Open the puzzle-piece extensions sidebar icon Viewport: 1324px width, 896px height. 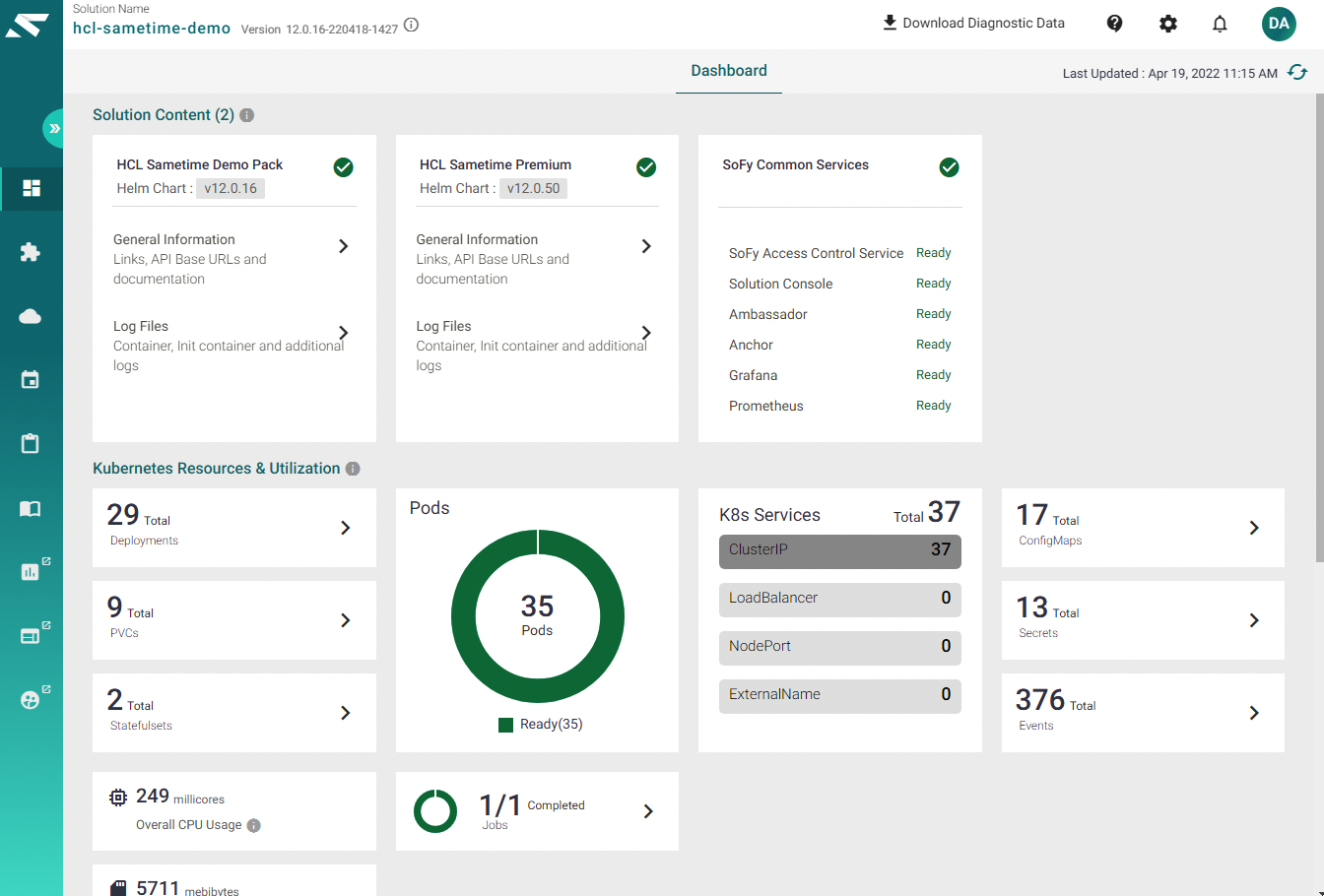click(x=31, y=252)
